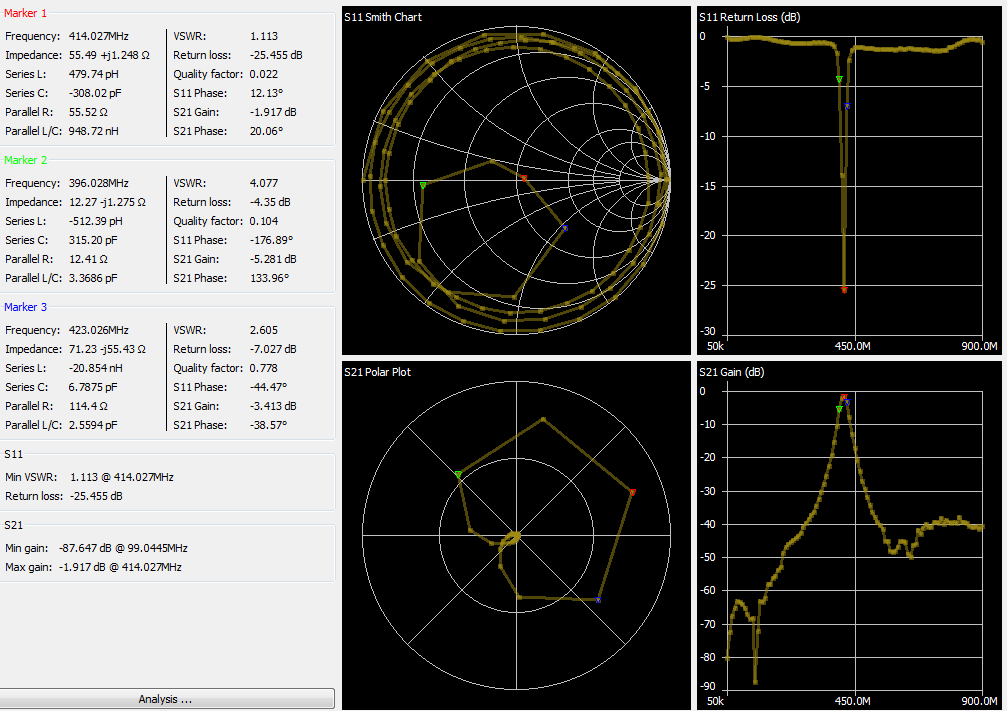Open the Analysis dialog button
The width and height of the screenshot is (1007, 711).
tap(166, 699)
